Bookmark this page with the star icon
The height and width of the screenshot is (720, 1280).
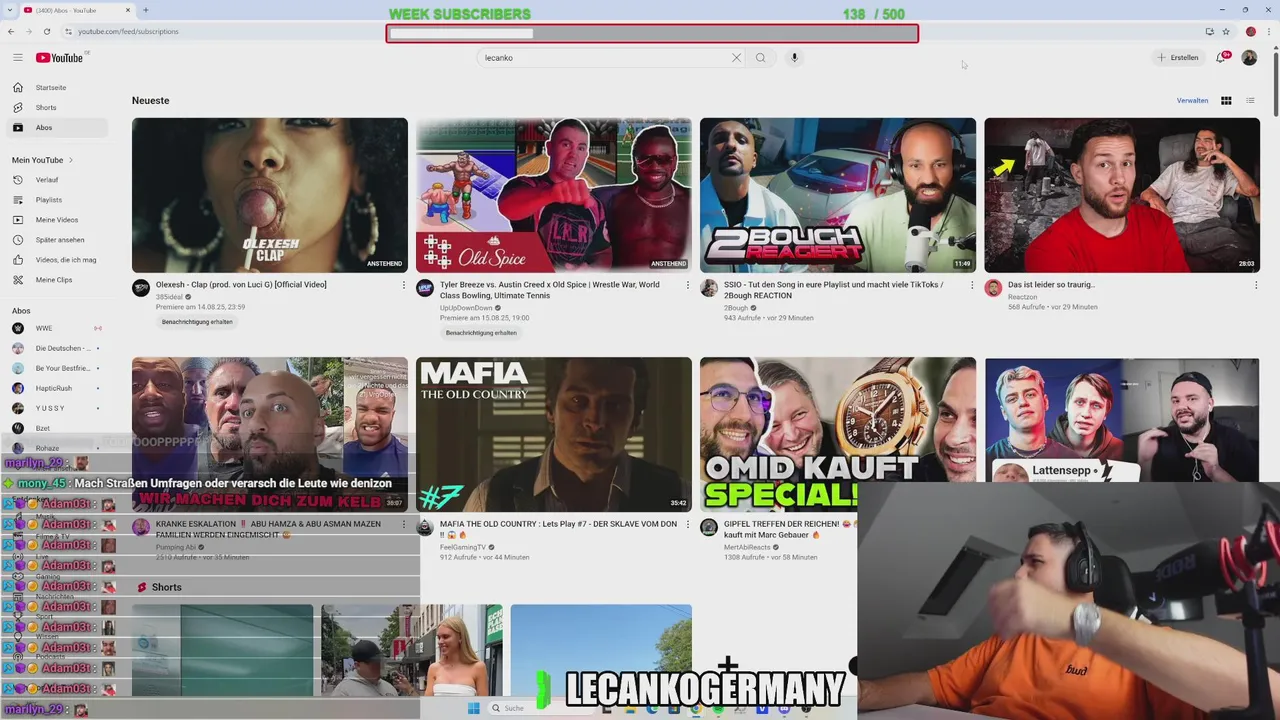pos(1226,32)
